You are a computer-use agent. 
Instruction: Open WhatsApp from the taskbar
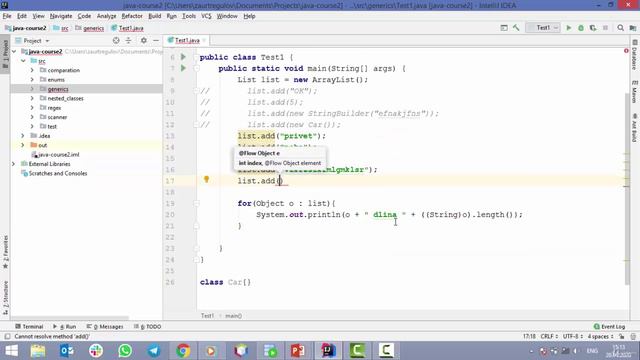point(125,351)
